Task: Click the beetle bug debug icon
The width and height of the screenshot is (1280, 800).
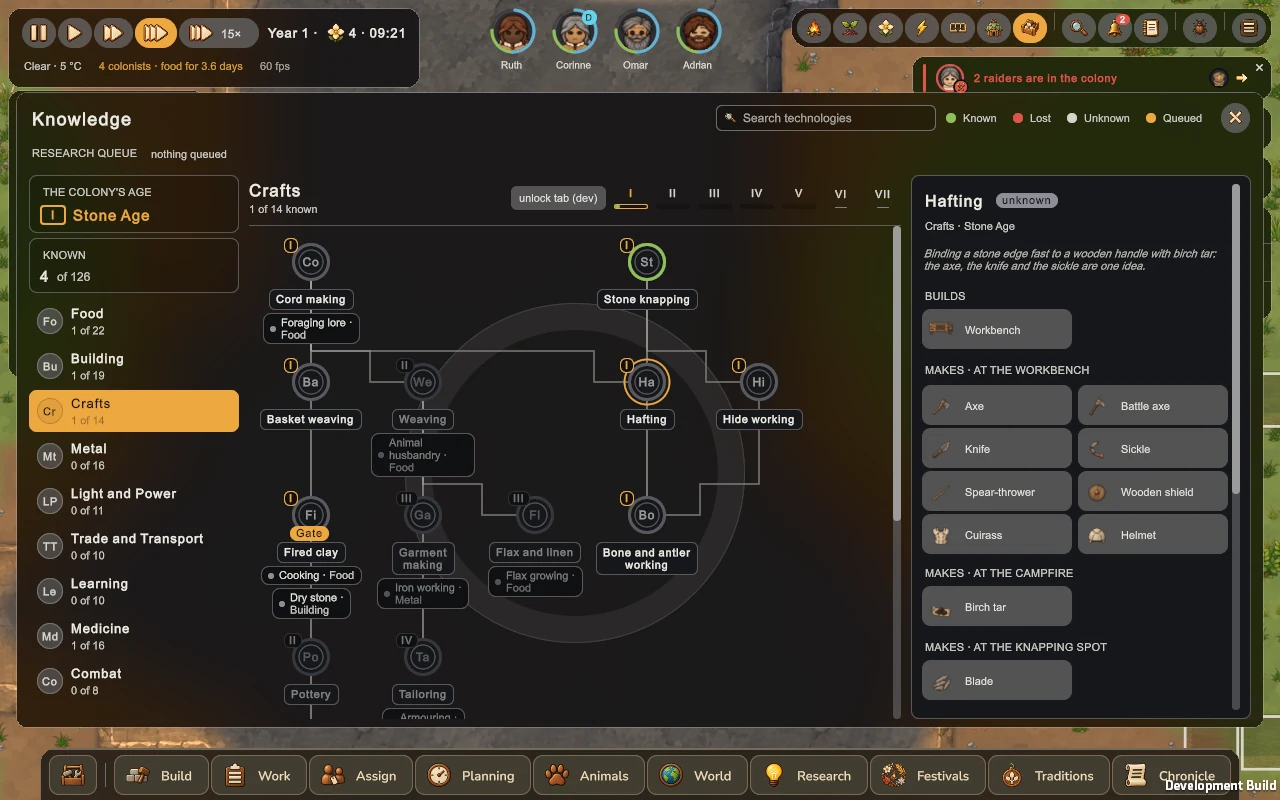Action: coord(1199,29)
